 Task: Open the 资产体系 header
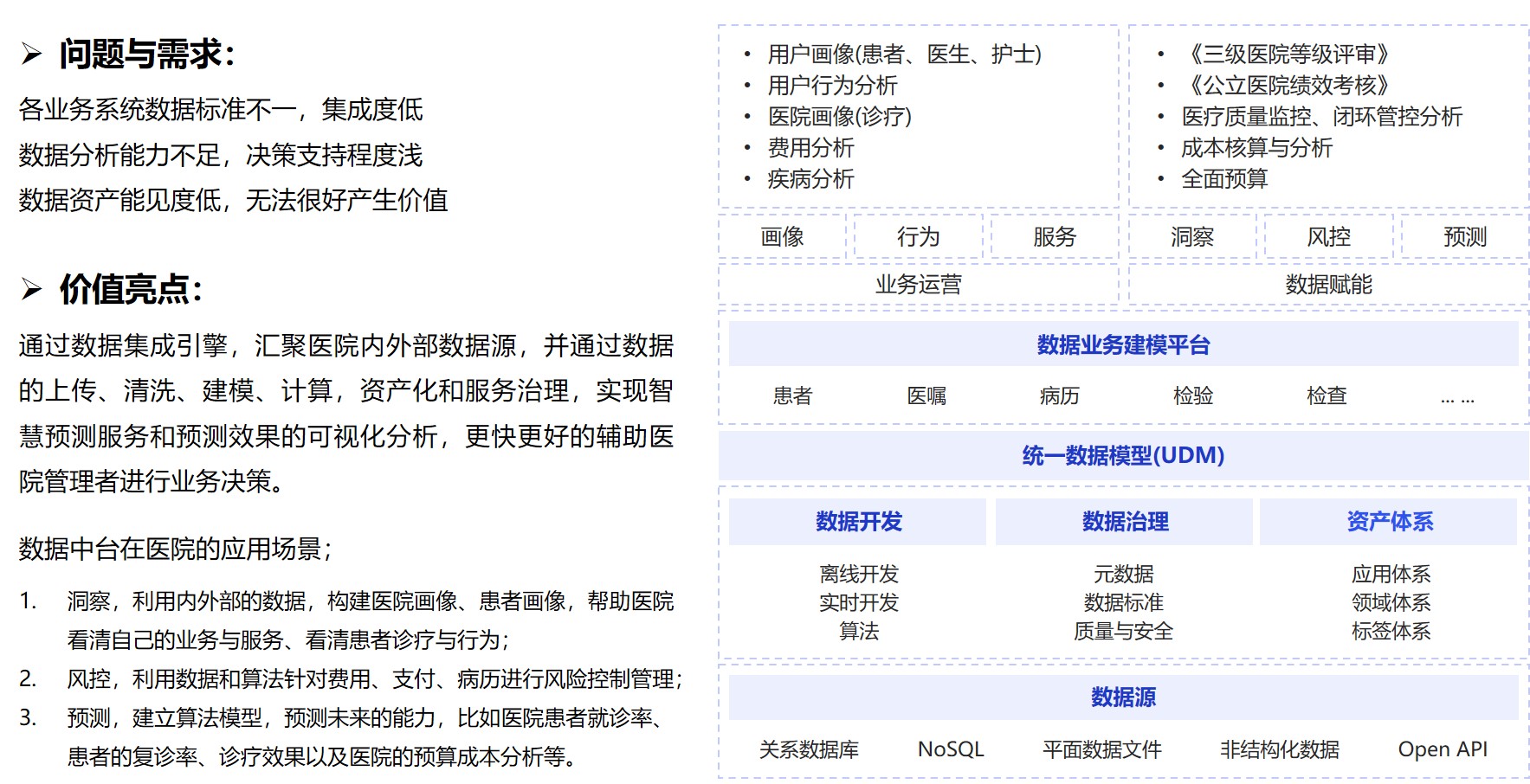tap(1389, 522)
